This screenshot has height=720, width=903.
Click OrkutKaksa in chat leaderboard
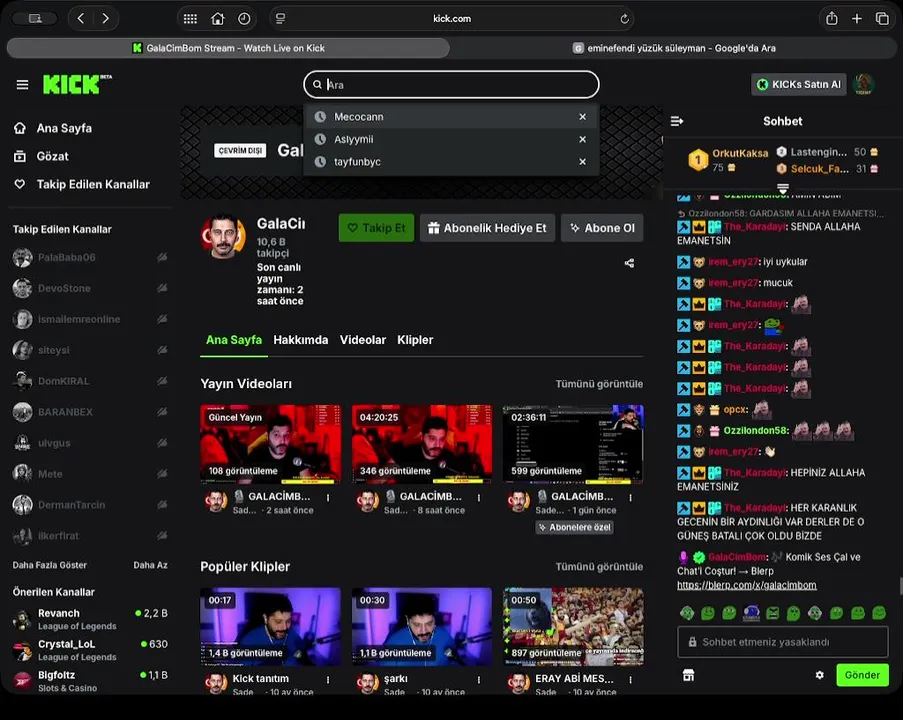(740, 153)
